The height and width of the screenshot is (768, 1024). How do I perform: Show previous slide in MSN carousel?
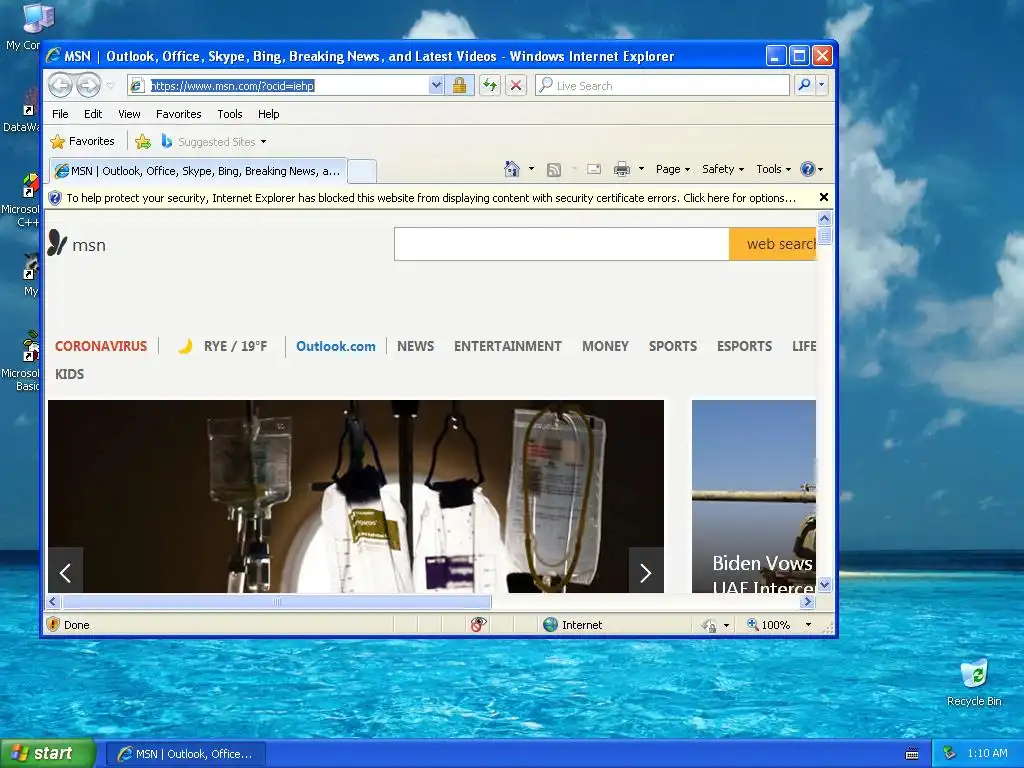tap(65, 573)
